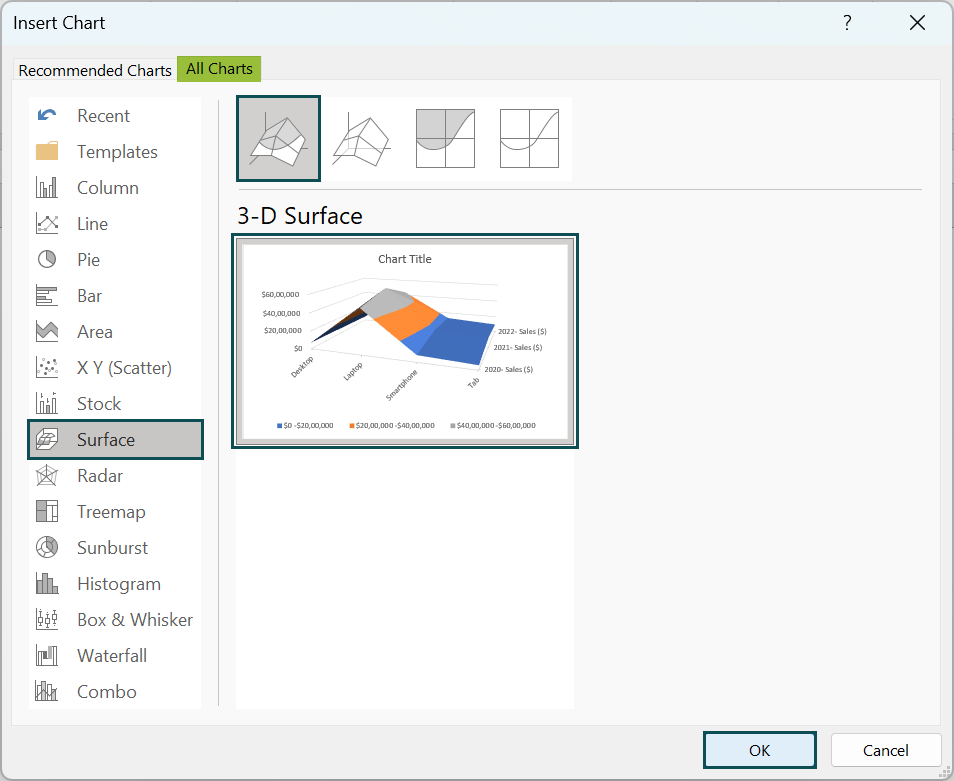954x781 pixels.
Task: Select the 3-D Surface subtype icon
Action: click(279, 139)
